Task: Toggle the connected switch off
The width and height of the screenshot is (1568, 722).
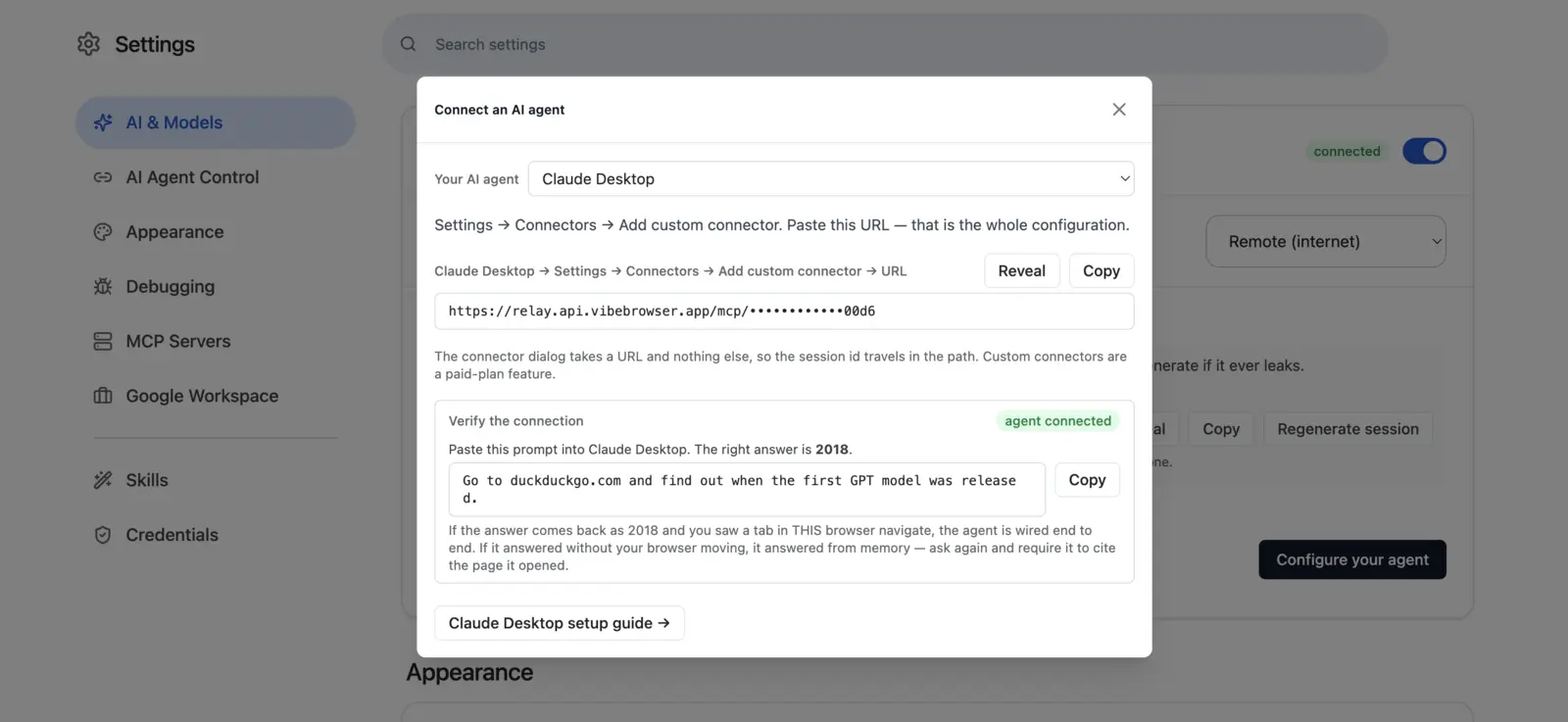Action: pyautogui.click(x=1424, y=151)
